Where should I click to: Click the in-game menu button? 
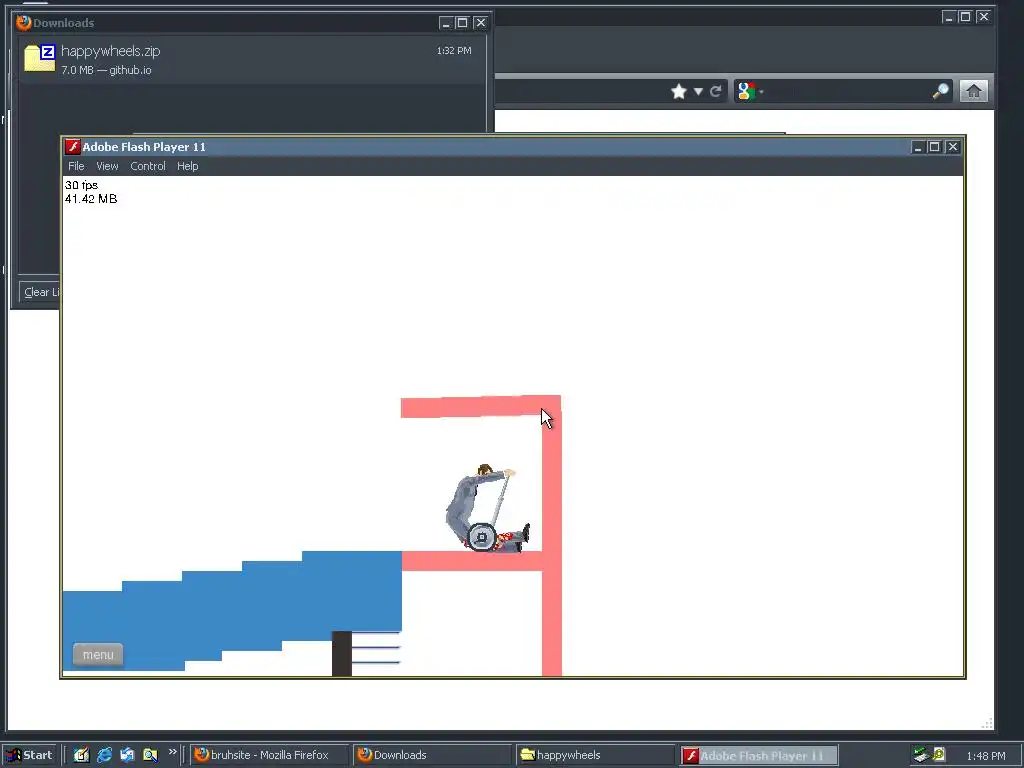(98, 654)
